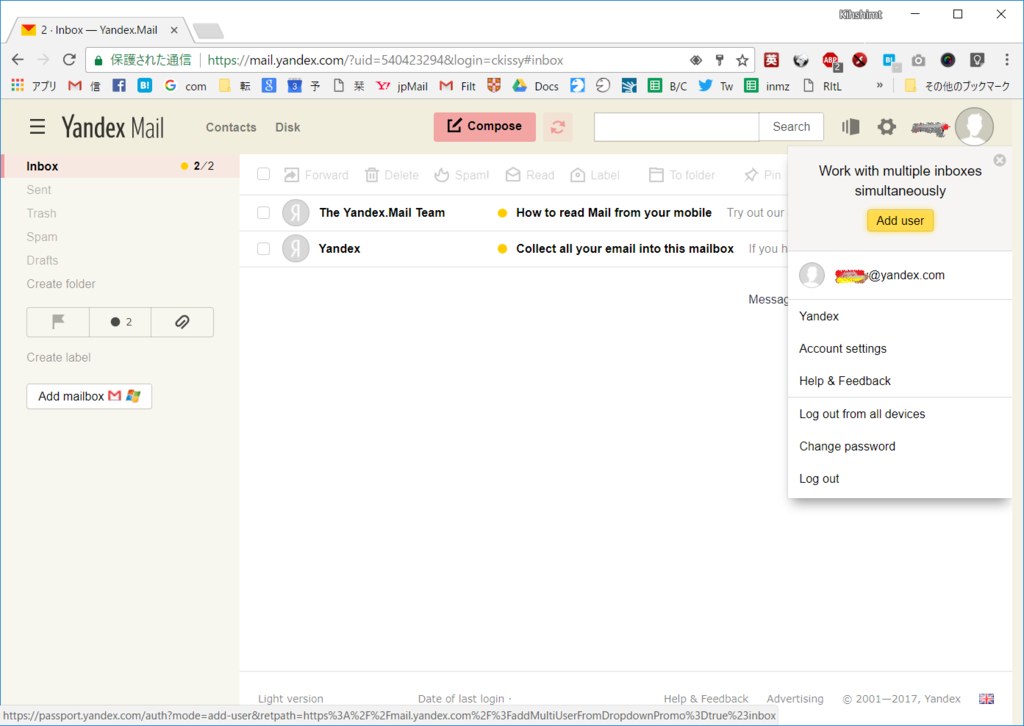
Task: Open the Sent folder
Action: [x=39, y=190]
